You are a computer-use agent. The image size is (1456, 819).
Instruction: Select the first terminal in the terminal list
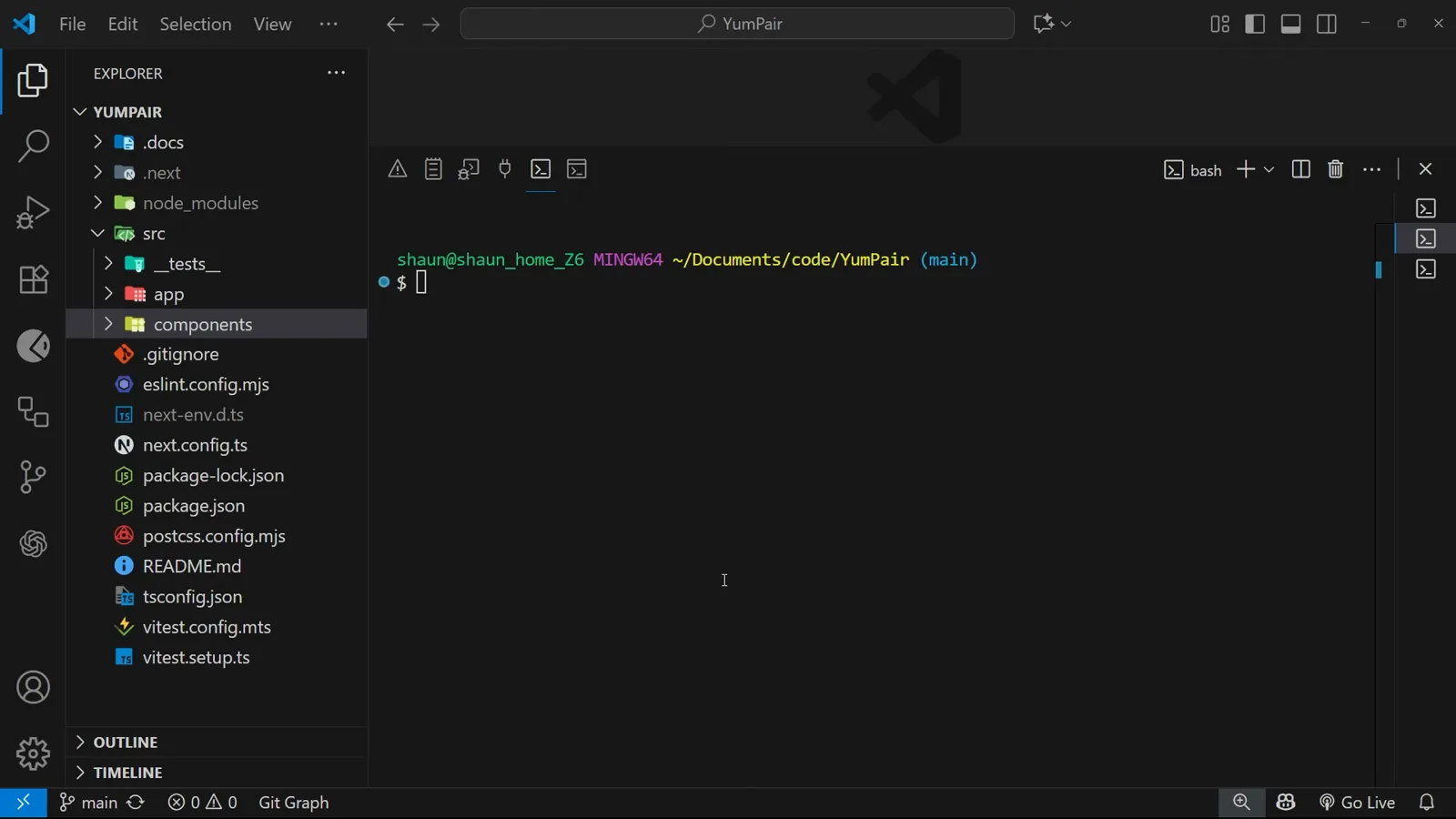click(x=1426, y=208)
